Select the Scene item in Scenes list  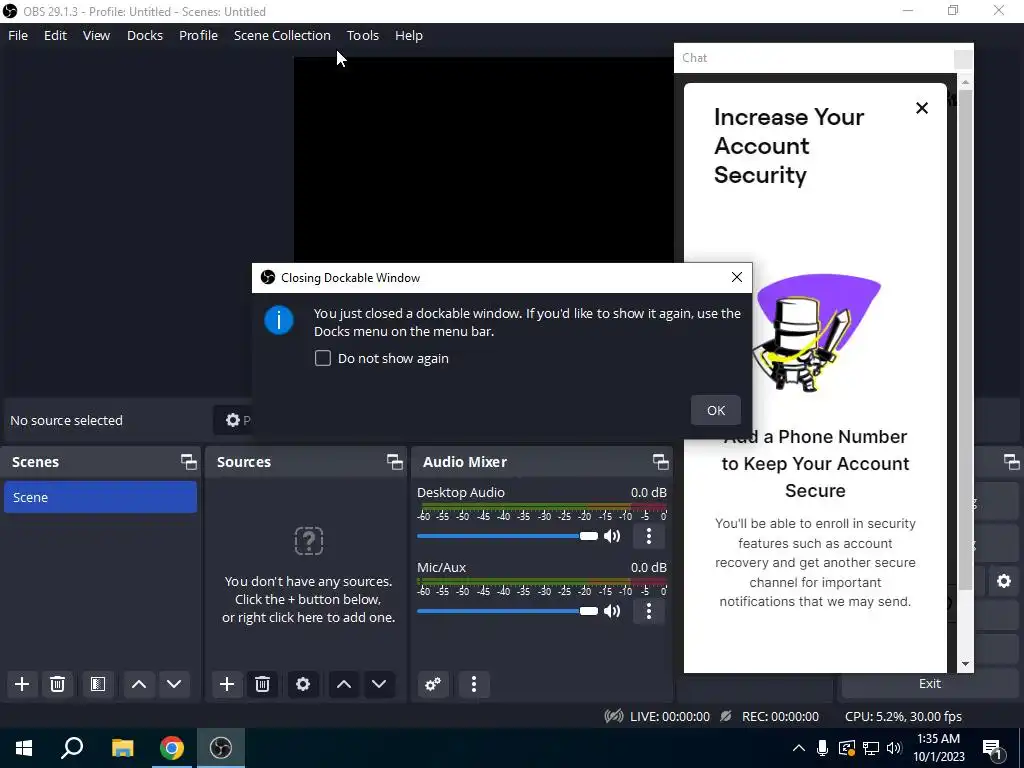click(x=100, y=497)
